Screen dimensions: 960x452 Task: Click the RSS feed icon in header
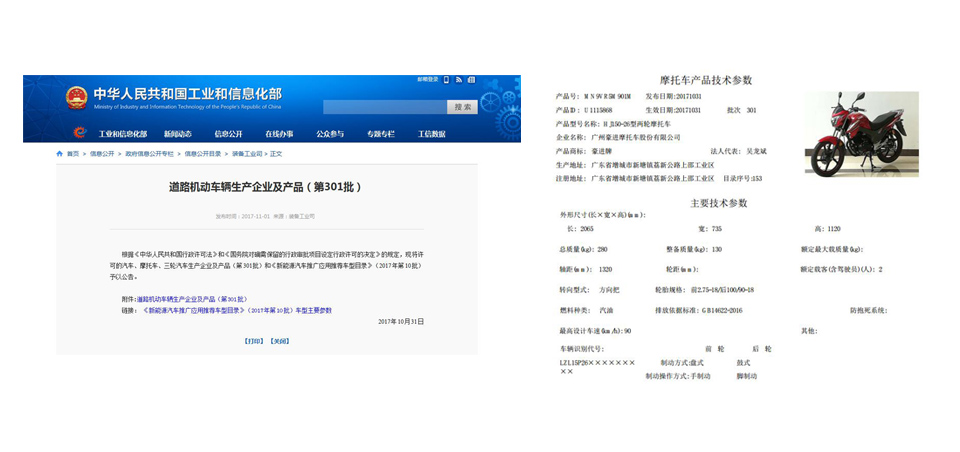458,80
